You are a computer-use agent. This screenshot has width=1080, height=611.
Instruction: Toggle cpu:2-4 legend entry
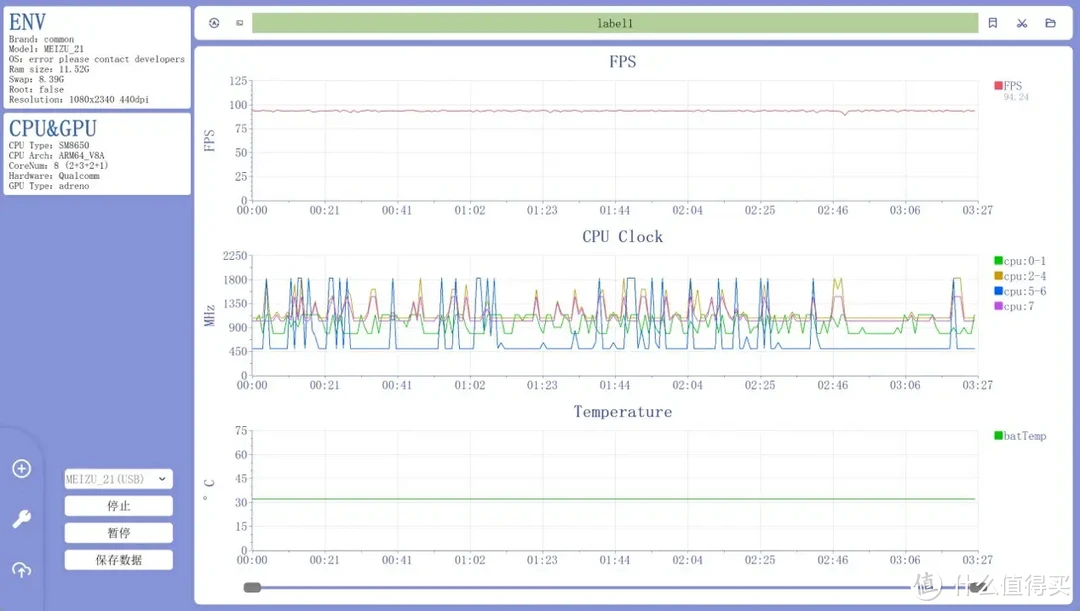(1019, 276)
